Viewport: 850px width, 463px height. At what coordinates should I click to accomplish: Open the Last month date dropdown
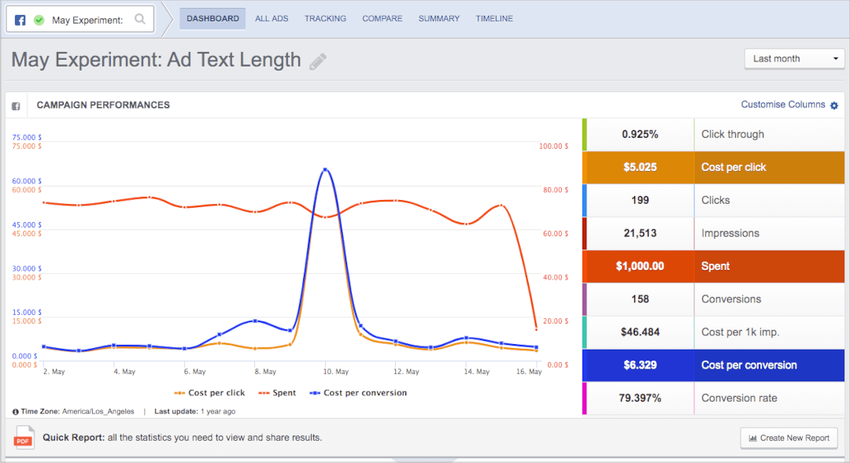[x=794, y=59]
